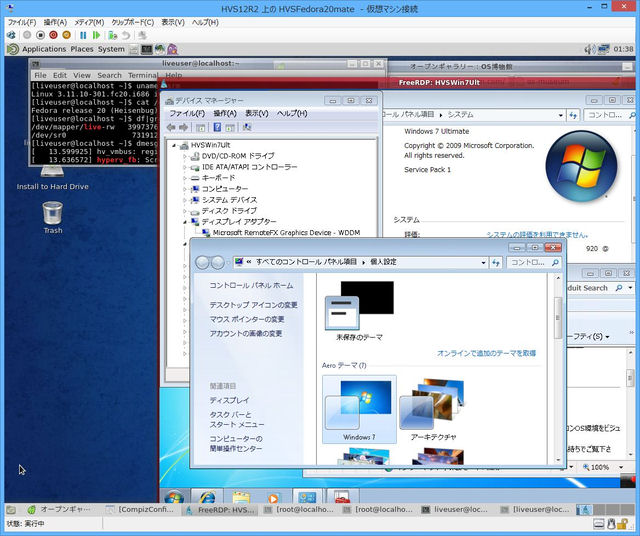The width and height of the screenshot is (640, 536).
Task: Expand the IDE ATA/ATAPI コントローラー node
Action: point(184,167)
